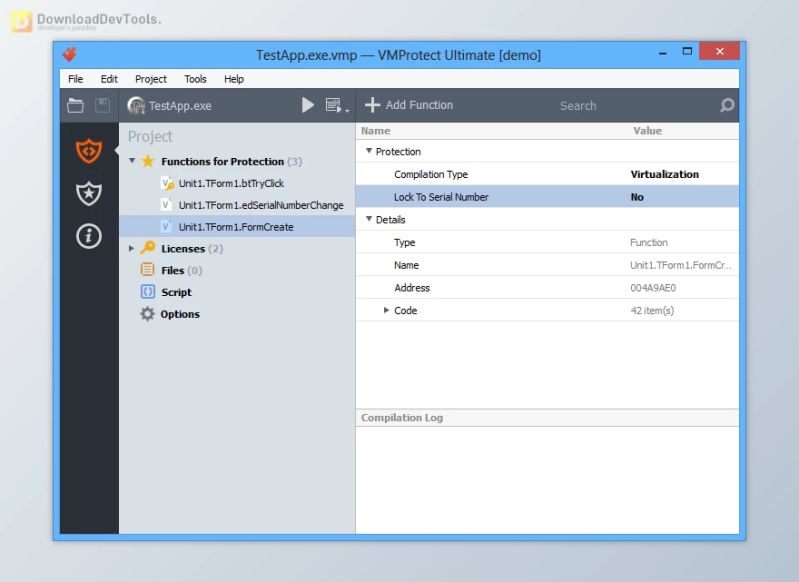Click the 42 item(s) Code value
The width and height of the screenshot is (799, 582).
652,310
